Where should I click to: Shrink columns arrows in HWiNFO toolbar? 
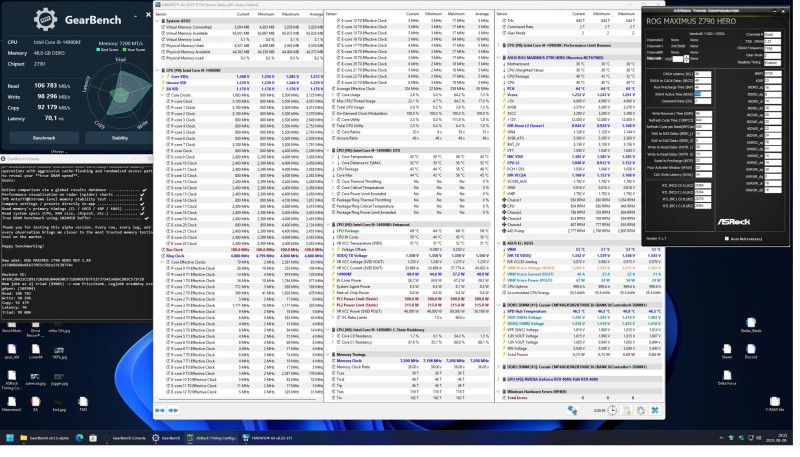point(173,410)
